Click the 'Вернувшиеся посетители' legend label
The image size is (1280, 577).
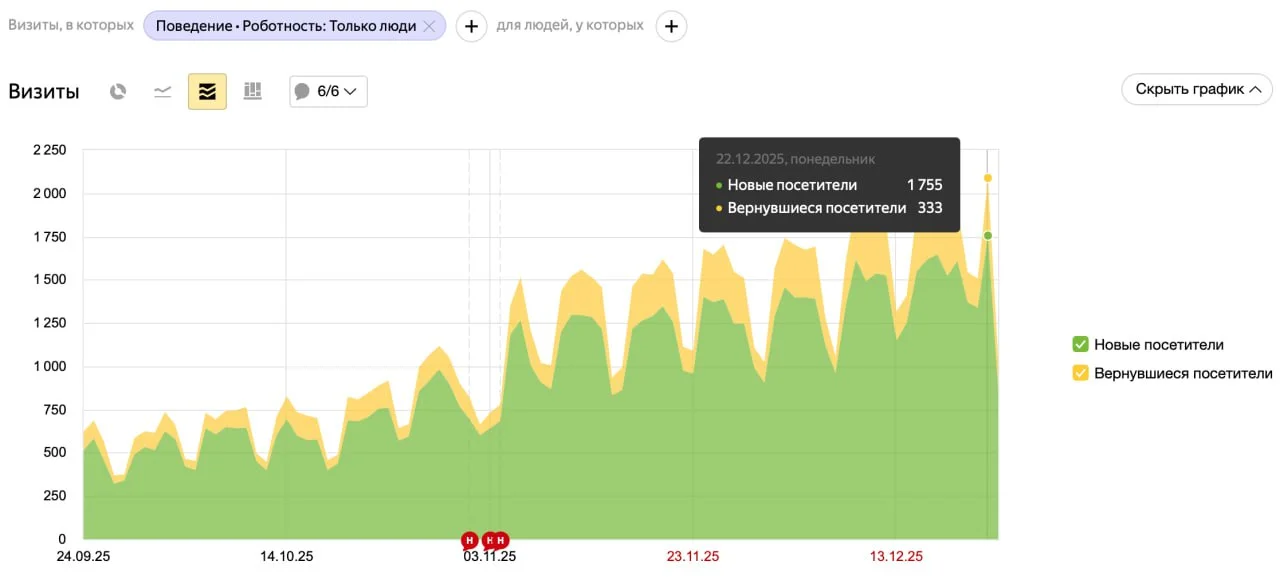(1183, 373)
